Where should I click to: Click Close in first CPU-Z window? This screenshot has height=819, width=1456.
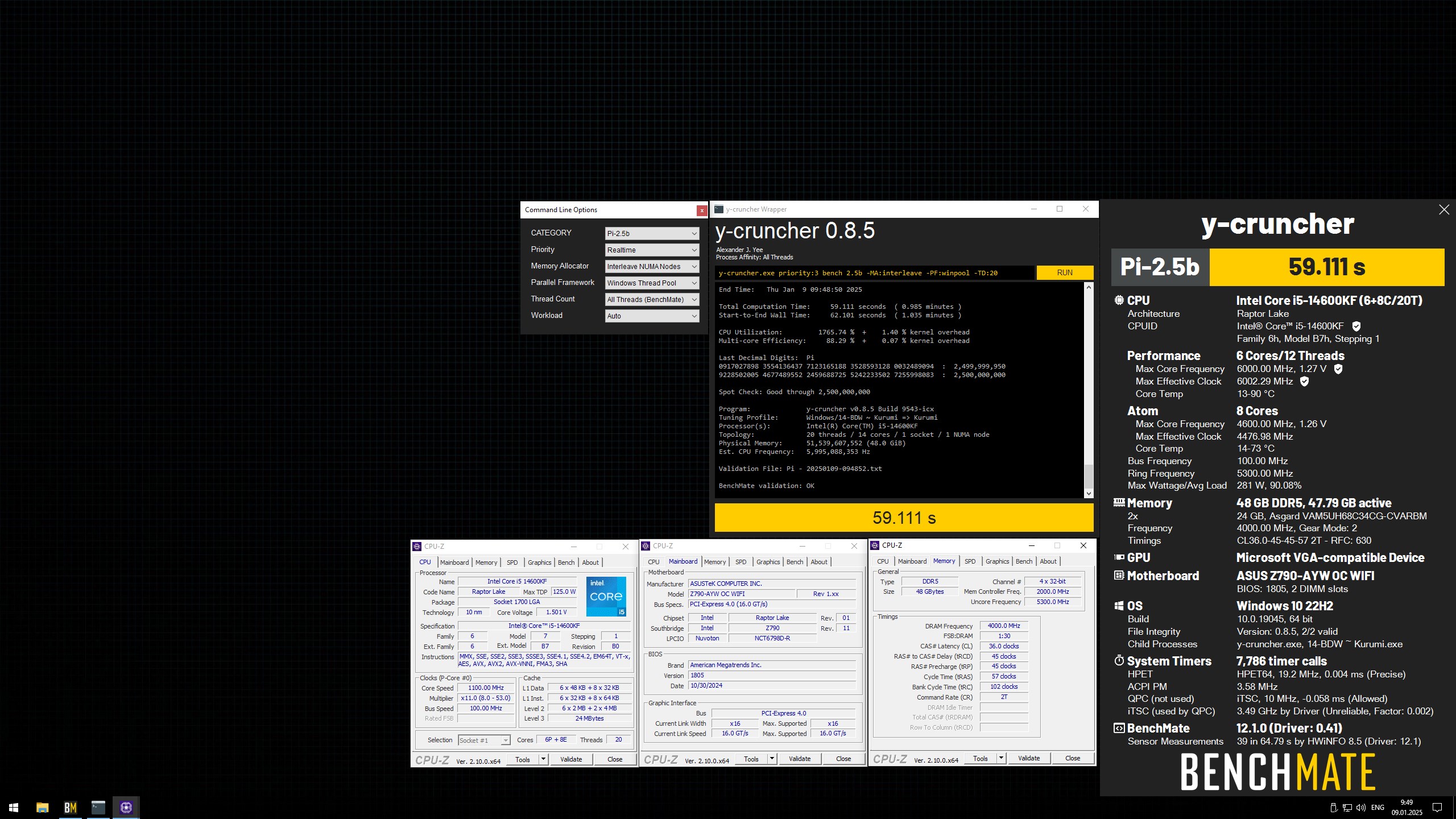[x=615, y=759]
